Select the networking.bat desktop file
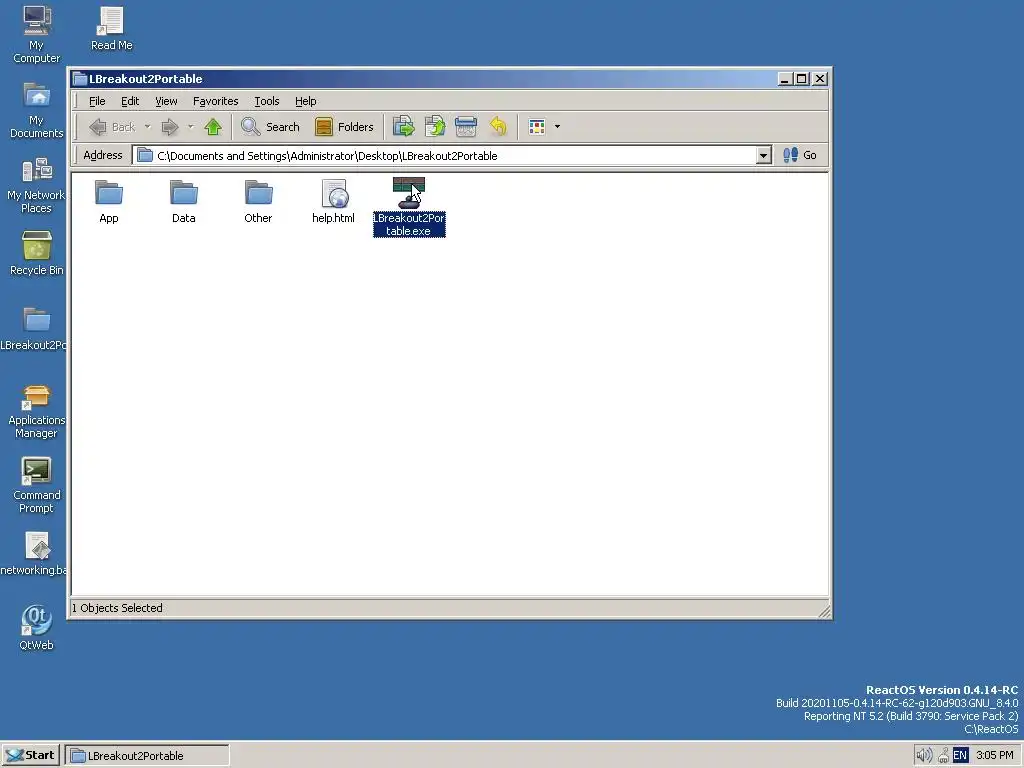 click(x=34, y=554)
